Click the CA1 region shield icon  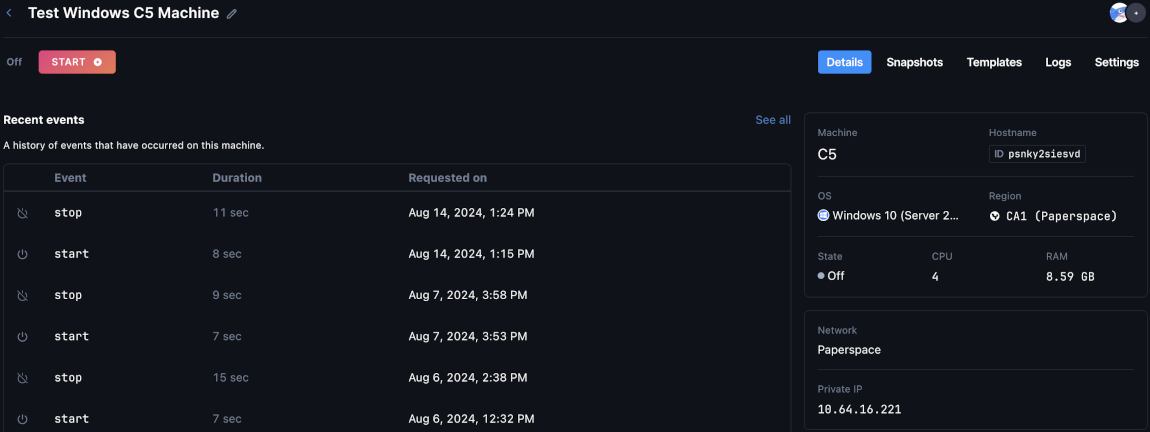pyautogui.click(x=995, y=216)
